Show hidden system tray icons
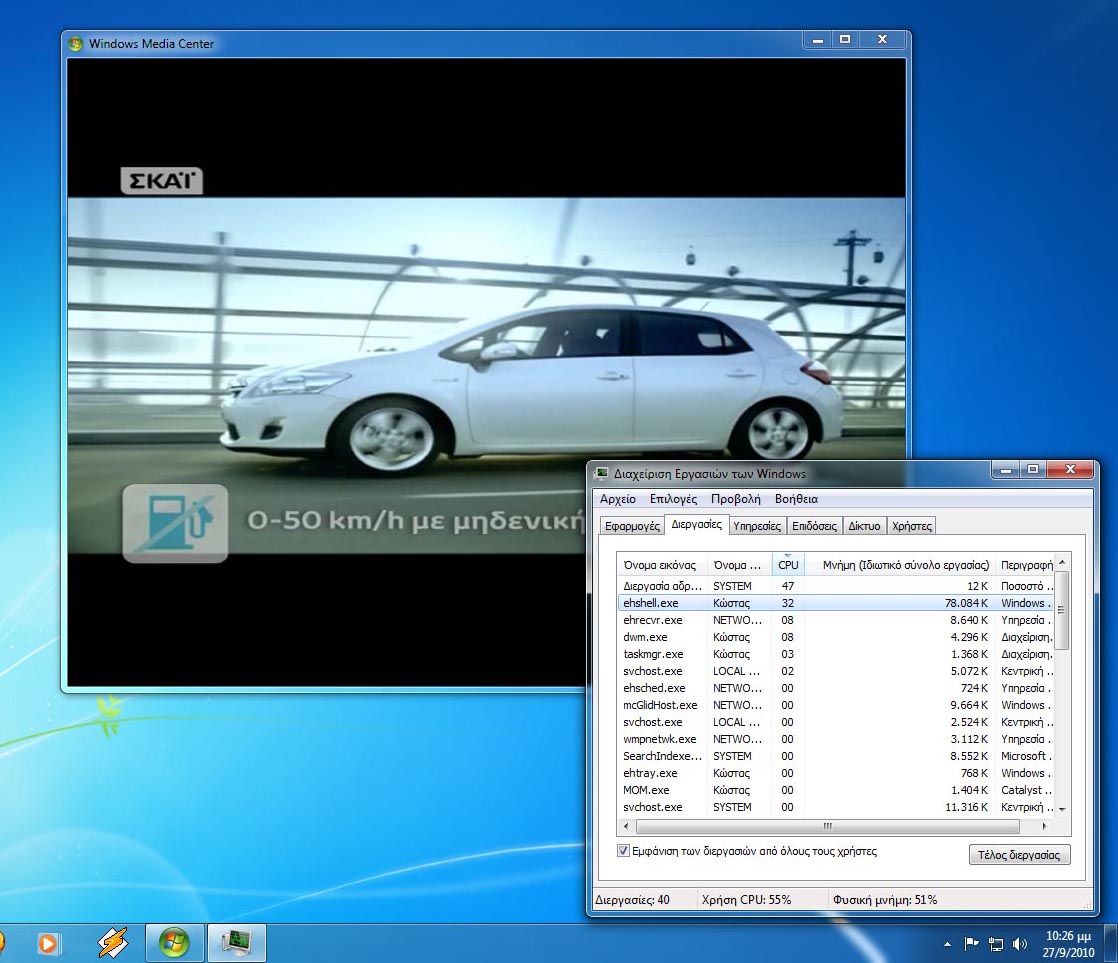The width and height of the screenshot is (1118, 963). click(947, 943)
